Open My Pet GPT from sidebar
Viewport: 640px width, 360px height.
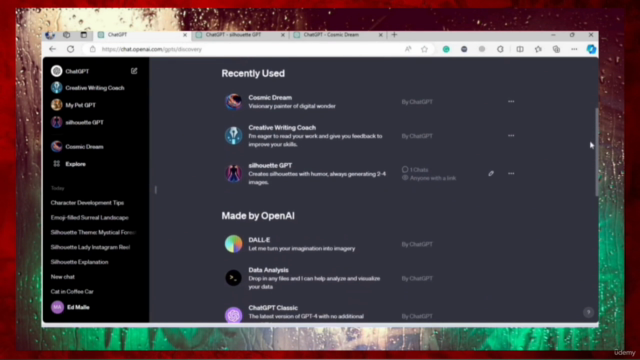[80, 105]
